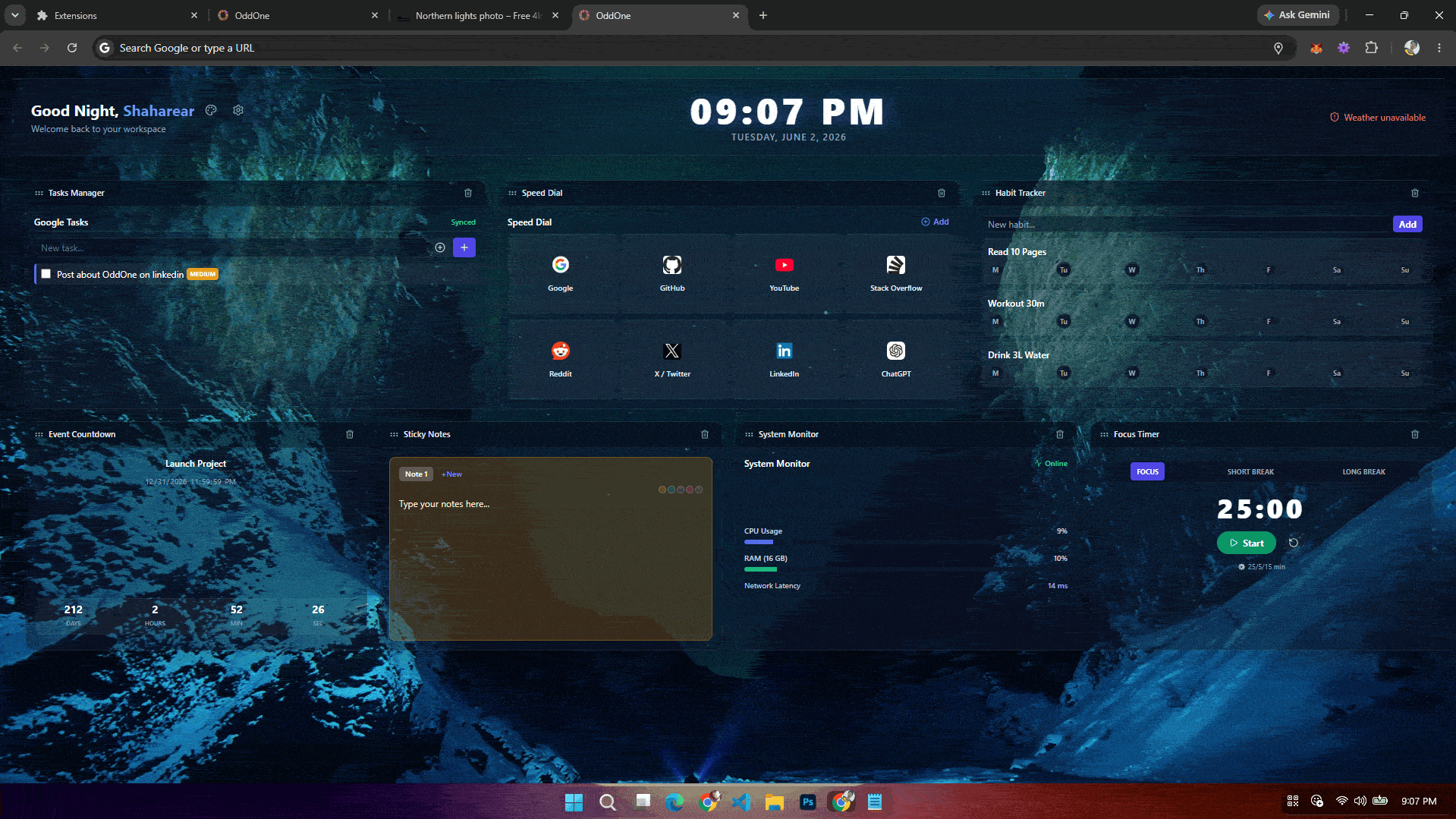Switch to the Extensions browser tab

tap(118, 15)
